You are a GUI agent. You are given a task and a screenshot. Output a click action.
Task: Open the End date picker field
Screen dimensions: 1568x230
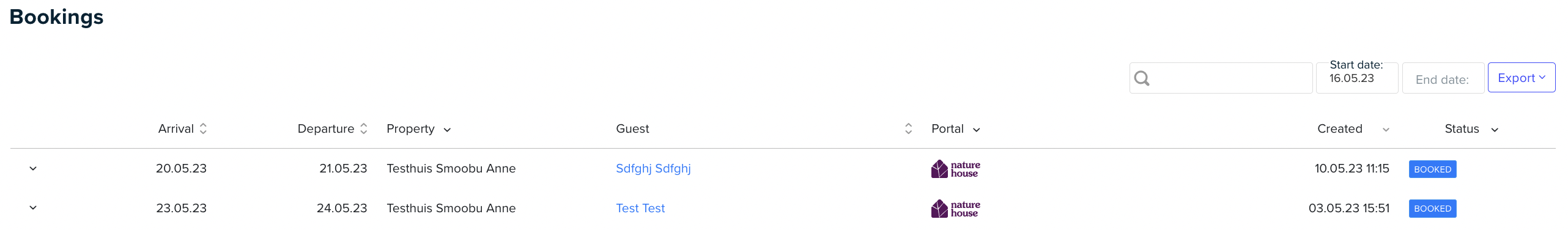point(1443,78)
